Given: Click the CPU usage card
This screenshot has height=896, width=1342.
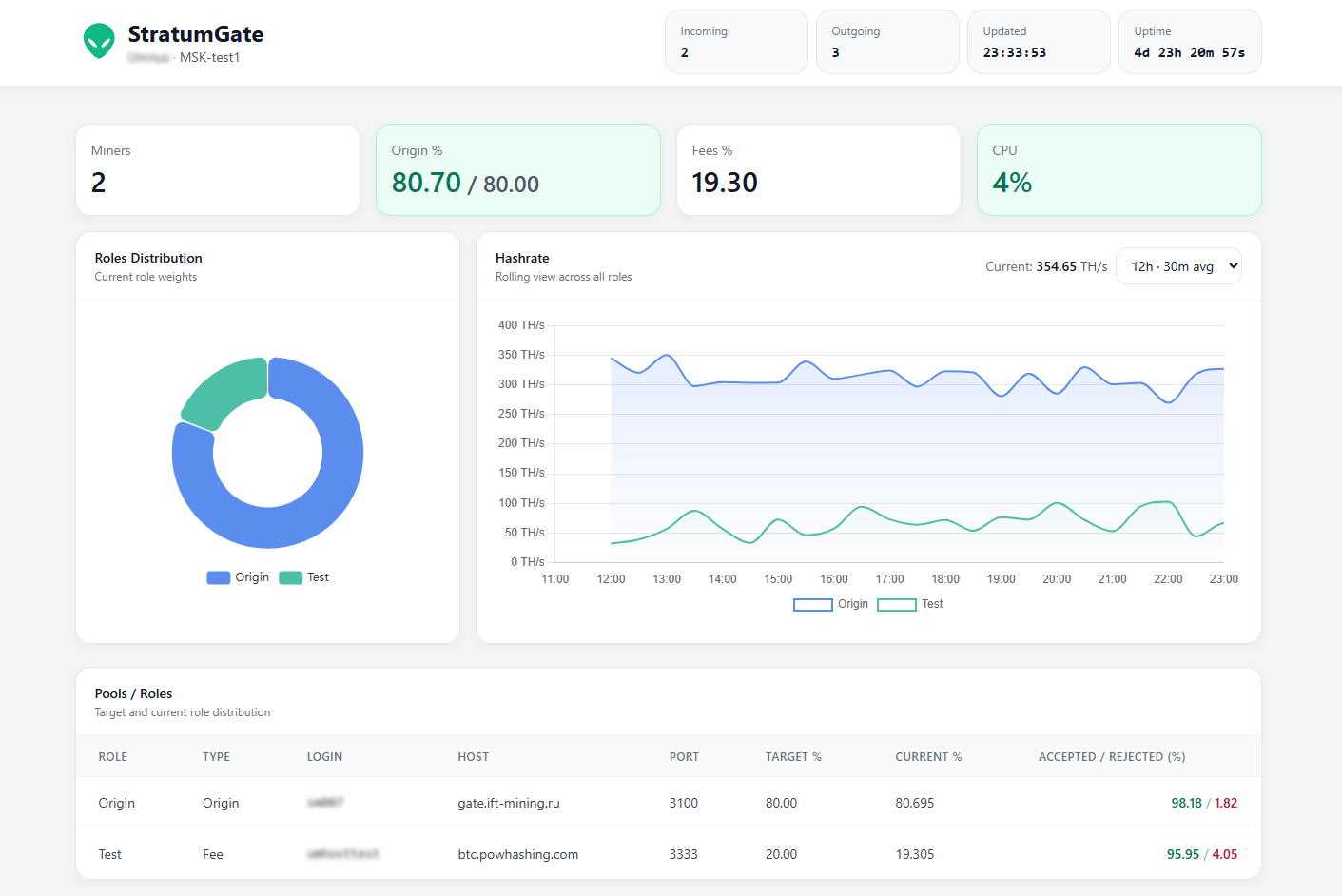Looking at the screenshot, I should click(1118, 169).
